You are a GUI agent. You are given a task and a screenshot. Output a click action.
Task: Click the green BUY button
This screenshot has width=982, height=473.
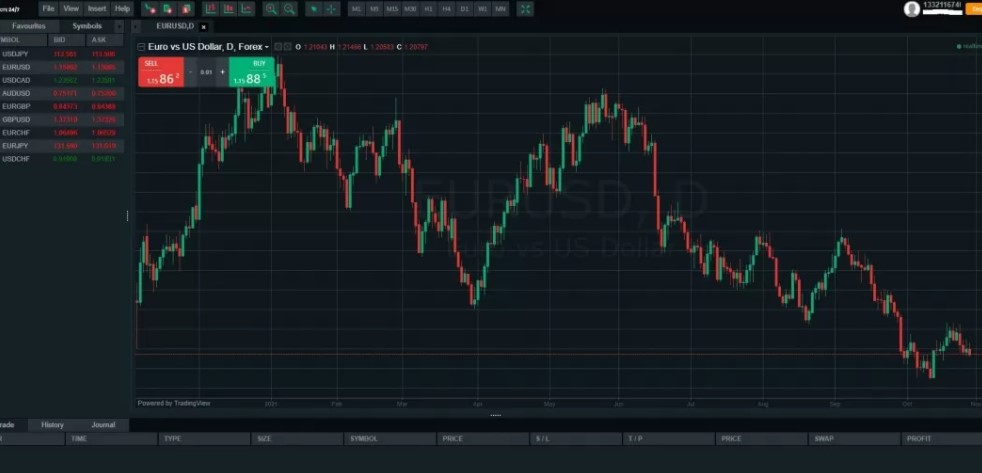point(252,72)
